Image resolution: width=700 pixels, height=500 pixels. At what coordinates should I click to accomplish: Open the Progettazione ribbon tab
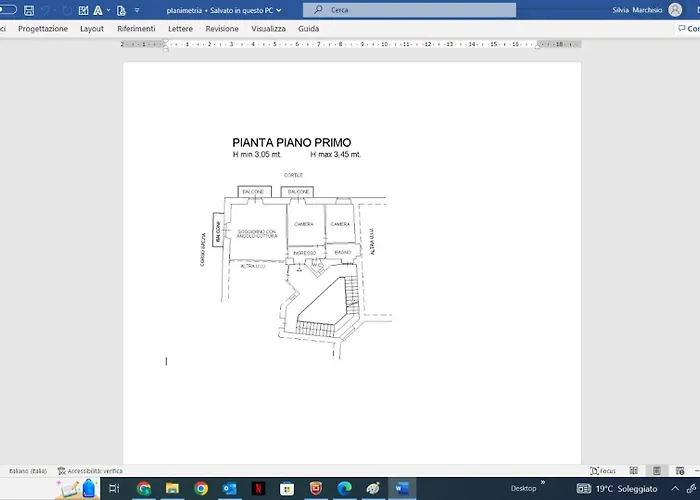coord(43,29)
